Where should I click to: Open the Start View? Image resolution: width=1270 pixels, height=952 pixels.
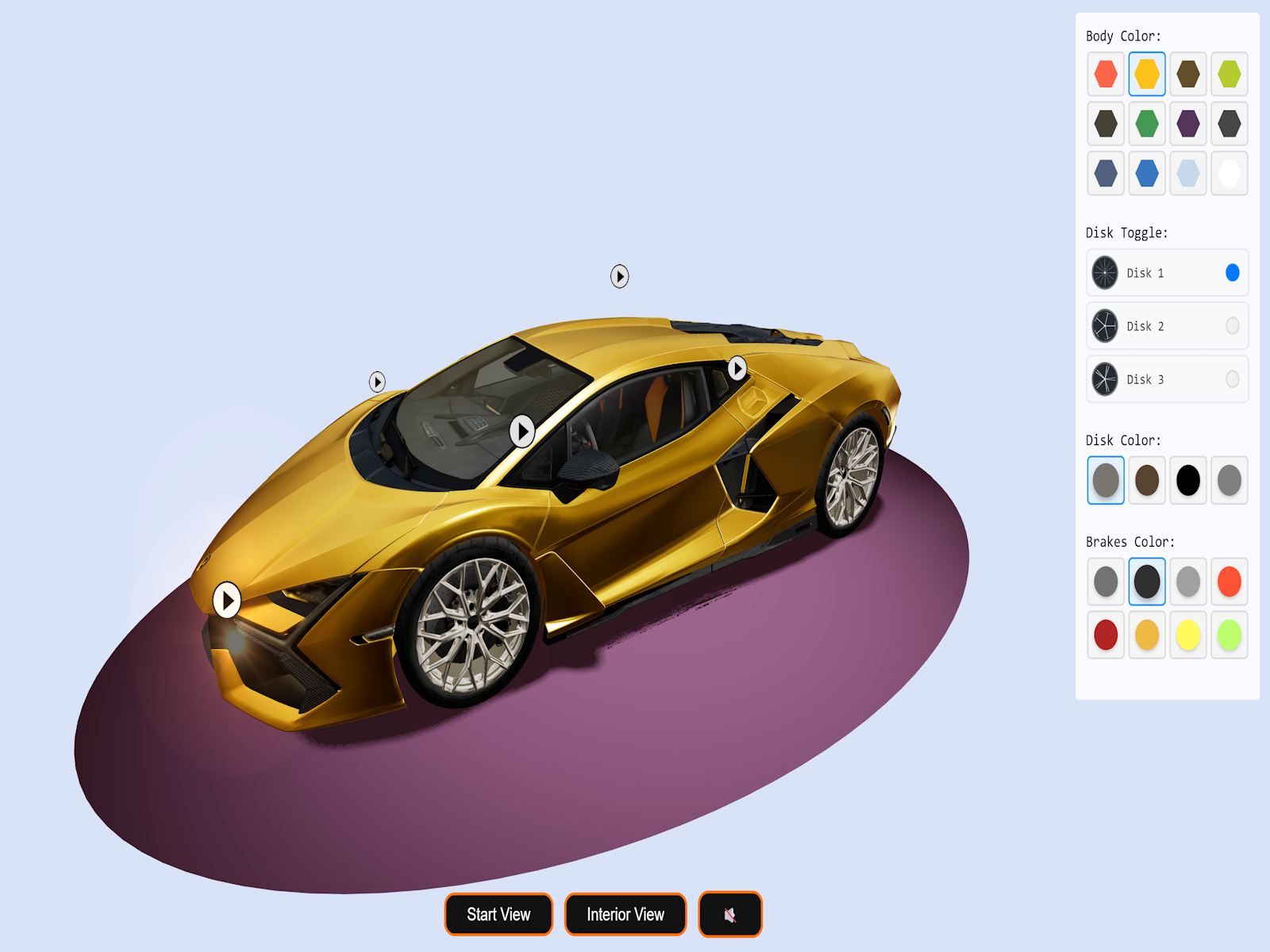(498, 915)
